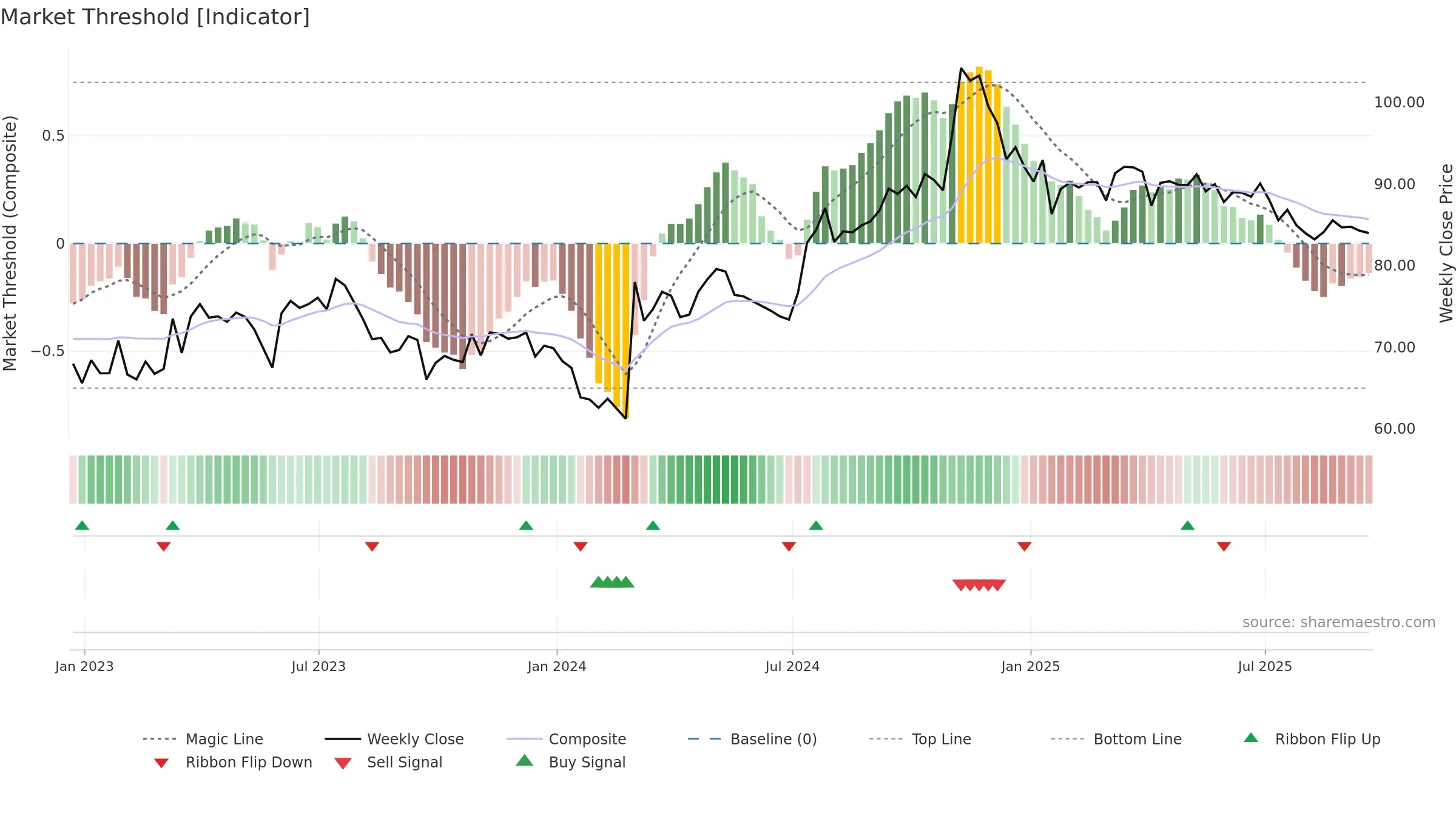This screenshot has width=1456, height=819.
Task: Click the yellow bars at the 2024 trough
Action: pyautogui.click(x=612, y=322)
